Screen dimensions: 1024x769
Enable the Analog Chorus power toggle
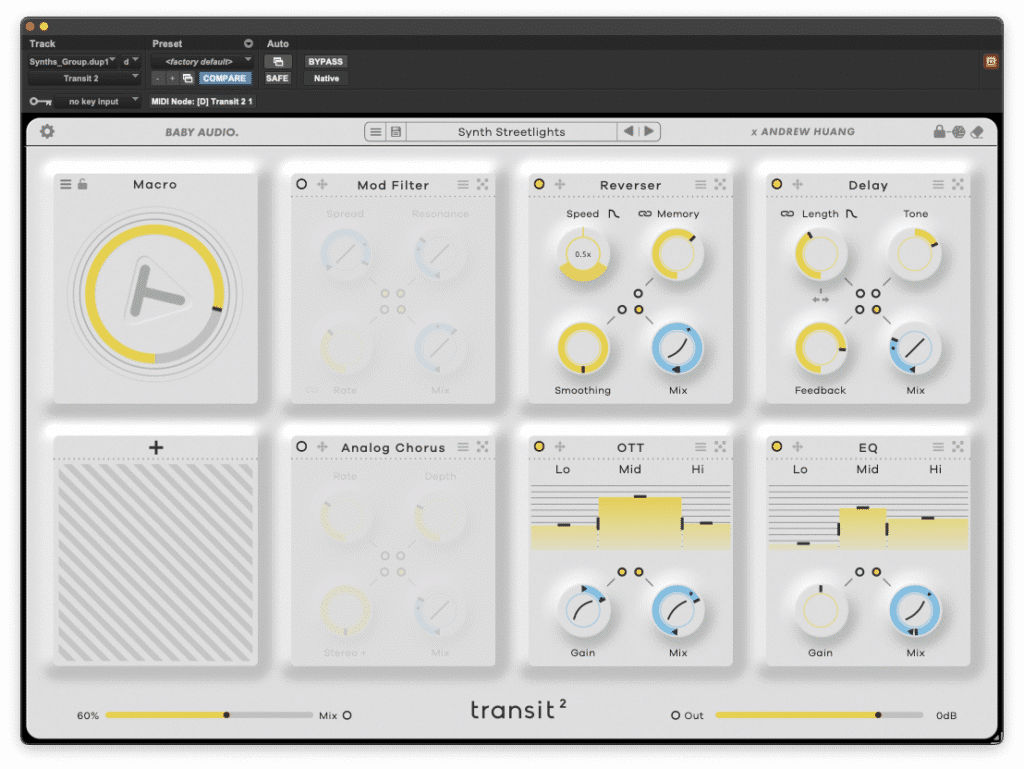[x=302, y=447]
